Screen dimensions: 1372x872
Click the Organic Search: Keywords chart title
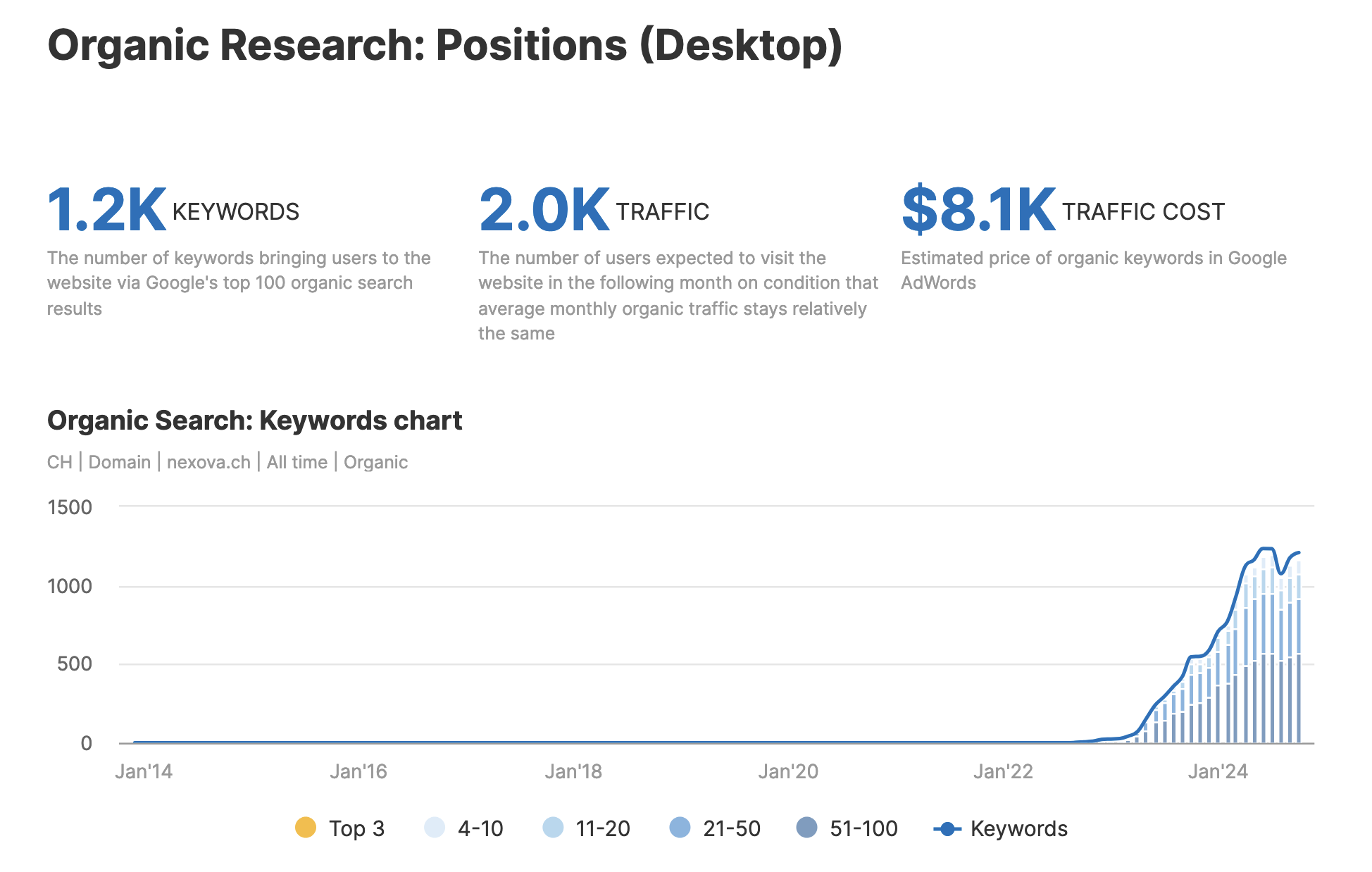tap(254, 421)
